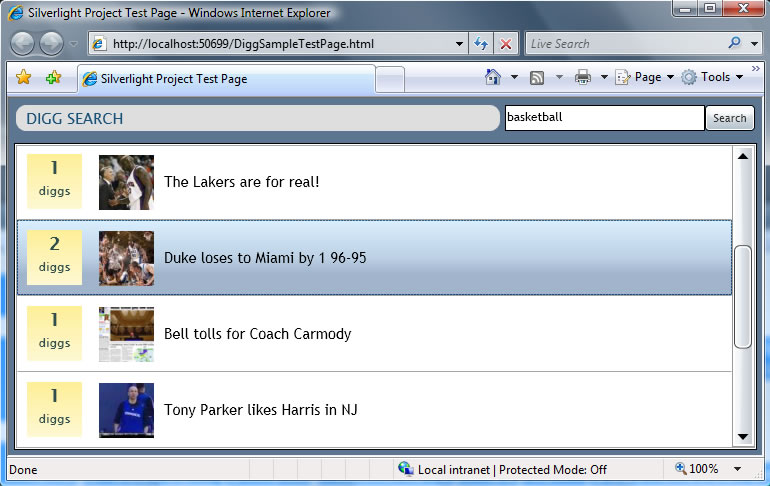The height and width of the screenshot is (486, 770).
Task: Click Internet Explorer icon in title bar
Action: (16, 13)
